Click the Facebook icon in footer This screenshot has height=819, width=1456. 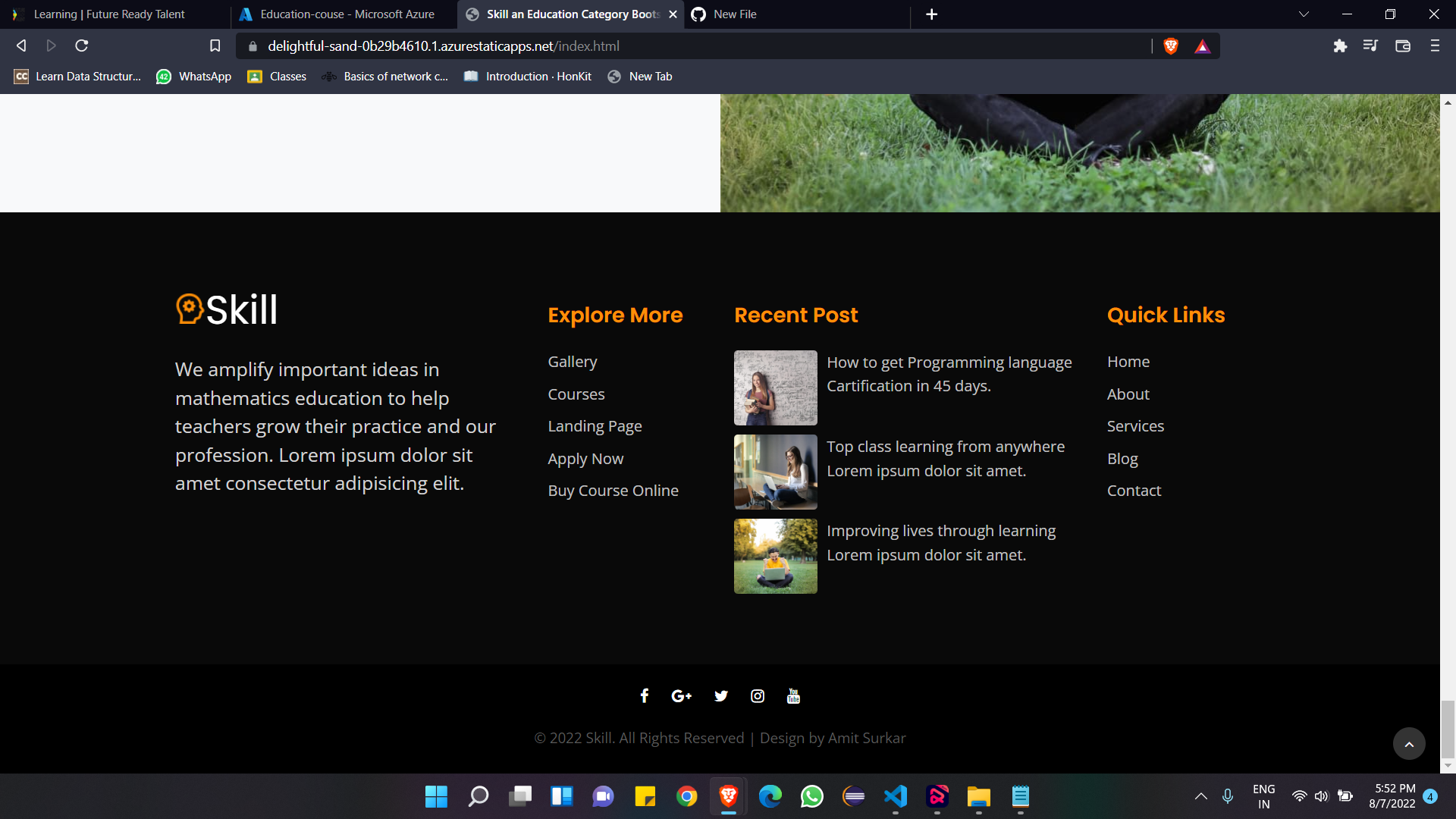click(x=644, y=696)
